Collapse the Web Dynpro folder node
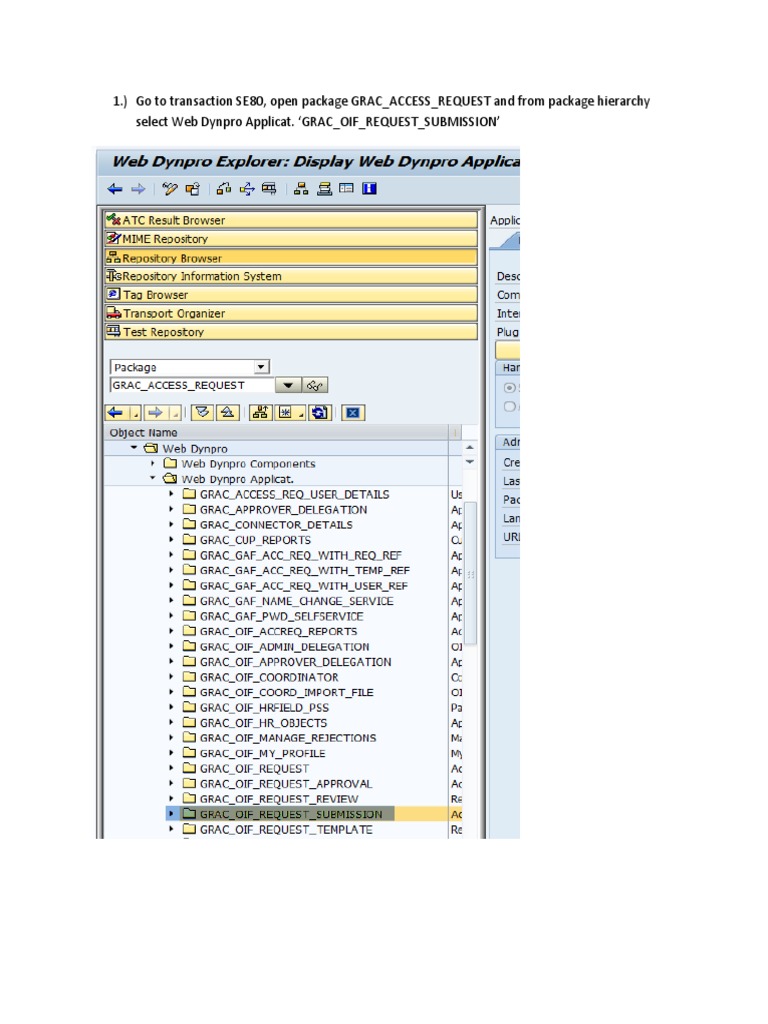Image resolution: width=768 pixels, height=1024 pixels. (134, 448)
